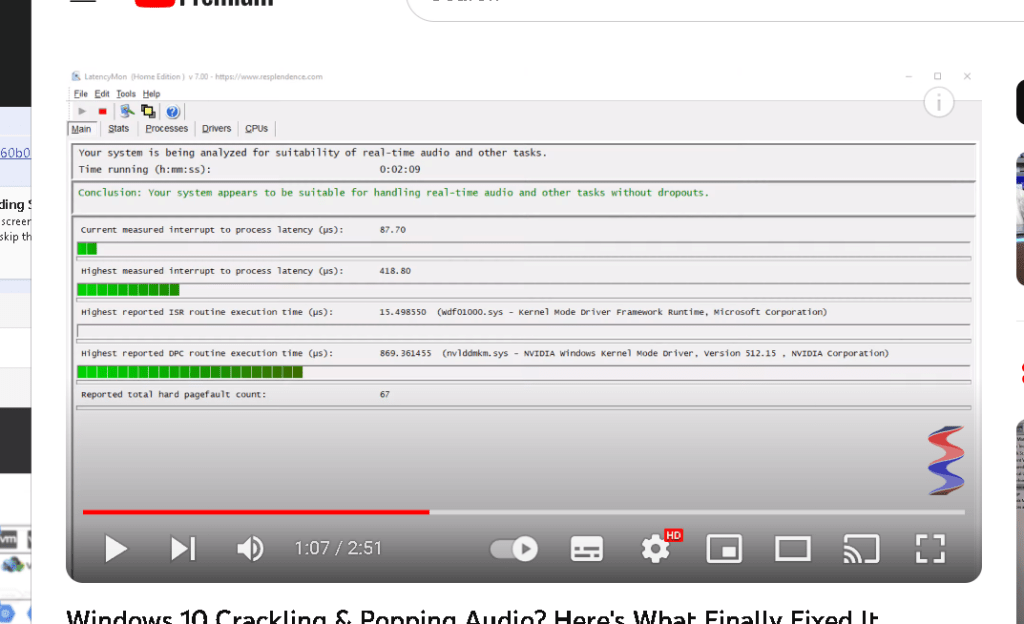Screen dimensions: 1024x624
Task: Activate the miniplayer mode
Action: (724, 549)
